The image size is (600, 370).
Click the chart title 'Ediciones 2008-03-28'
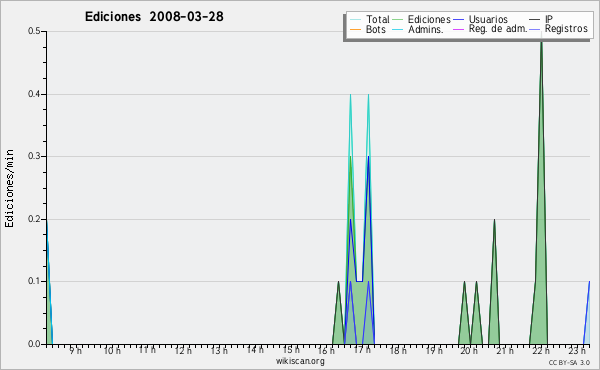tap(154, 17)
